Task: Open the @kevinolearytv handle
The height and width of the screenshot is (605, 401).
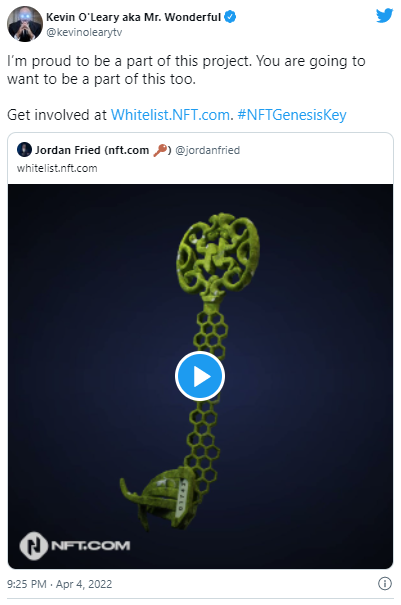Action: (x=84, y=32)
